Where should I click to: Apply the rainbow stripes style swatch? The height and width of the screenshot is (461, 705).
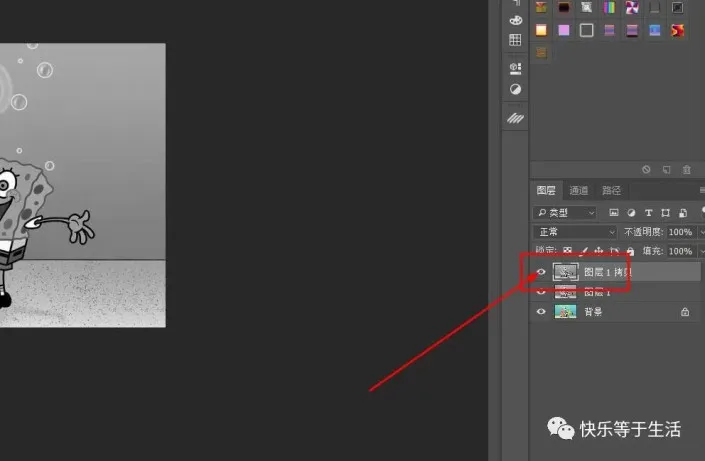click(x=609, y=7)
